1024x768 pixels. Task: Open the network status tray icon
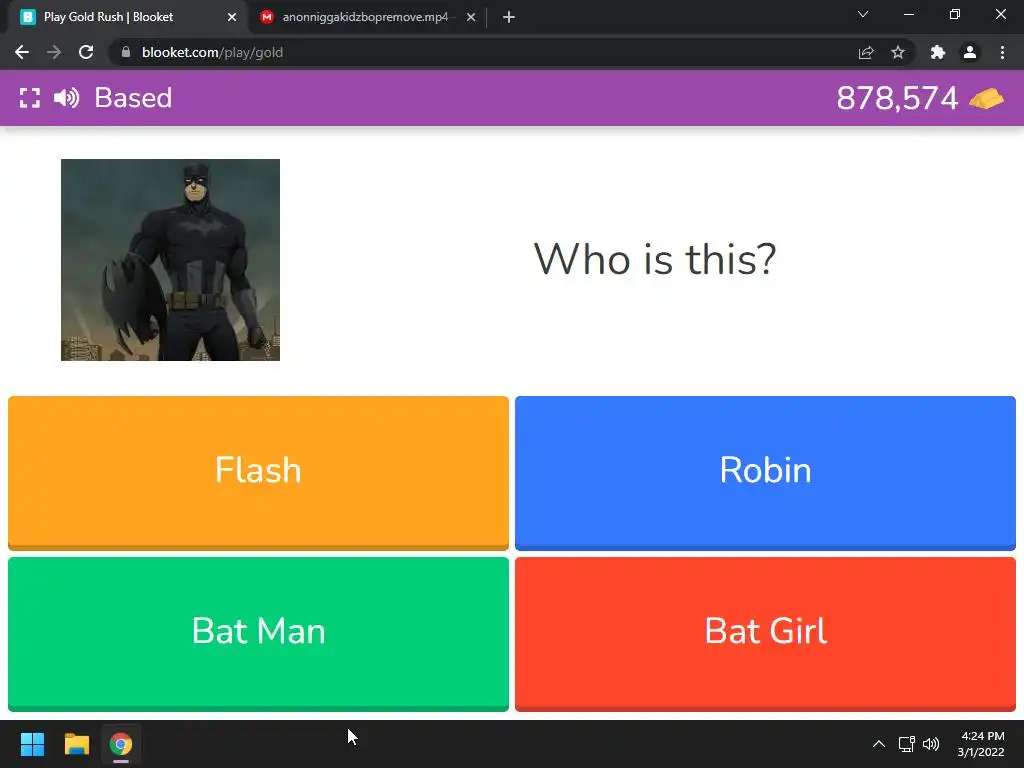tap(906, 744)
